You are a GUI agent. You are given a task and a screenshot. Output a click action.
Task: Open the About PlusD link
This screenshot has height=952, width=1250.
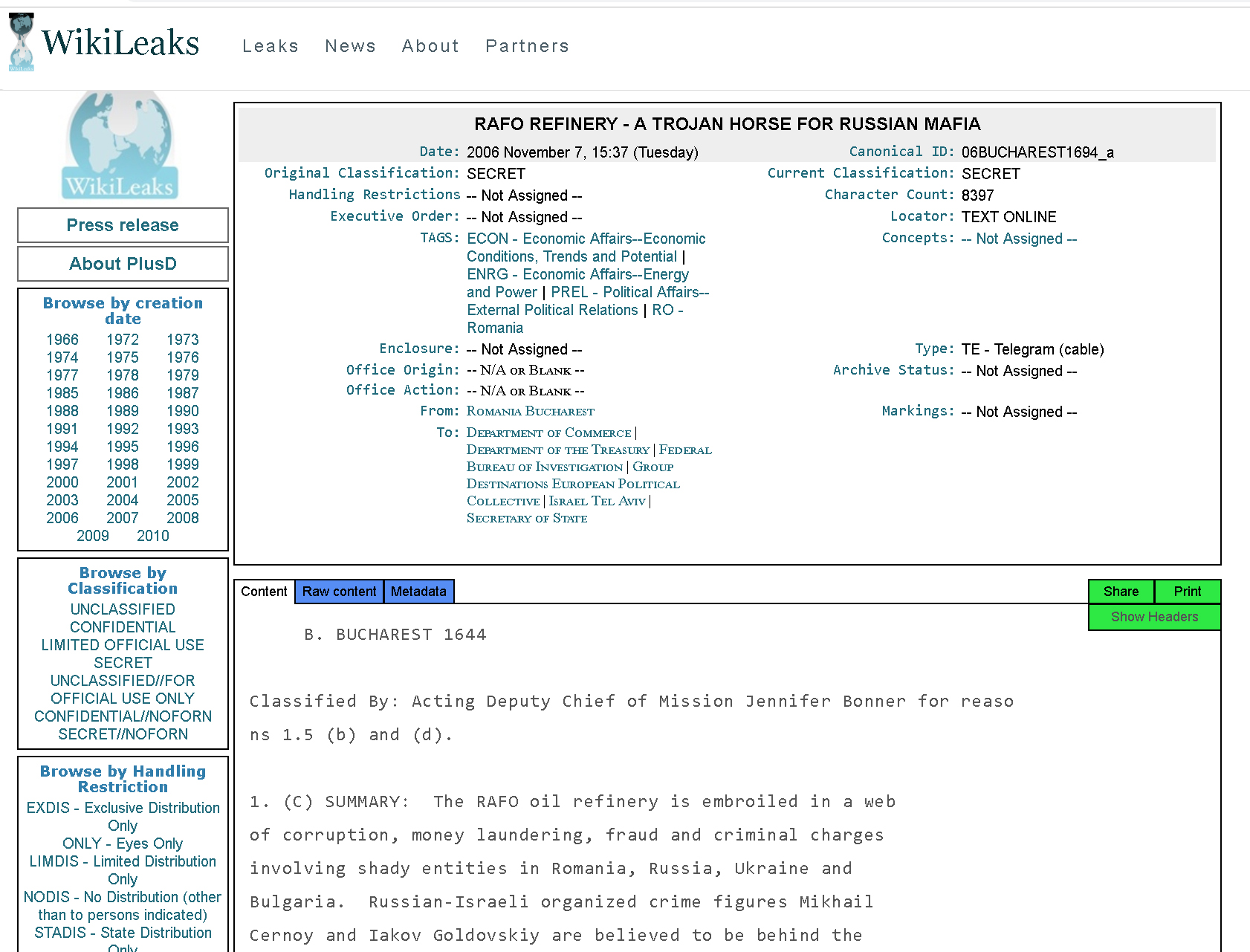tap(123, 264)
